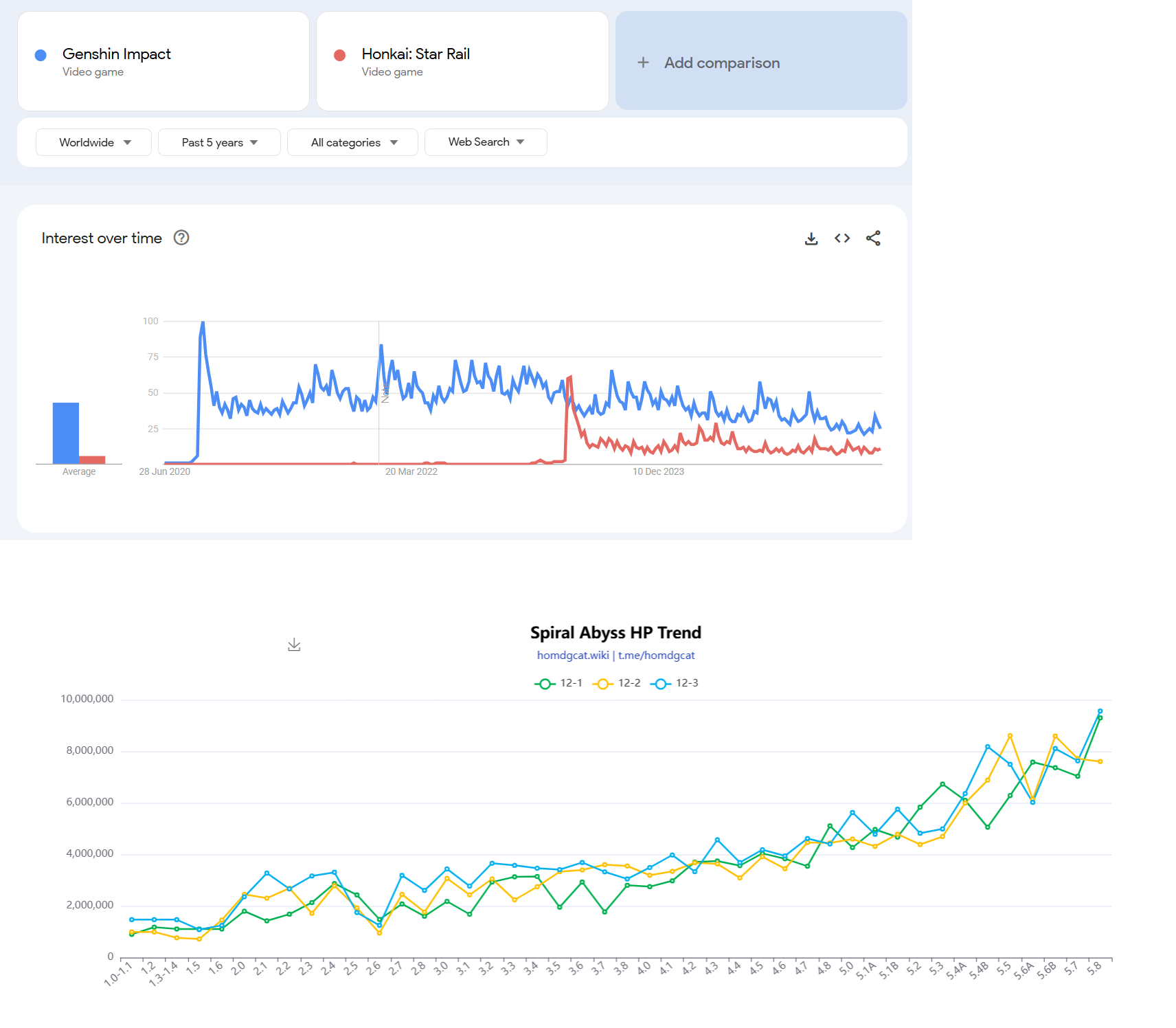Screen dimensions: 1176x1028
Task: Open the t.me/homdgcat link
Action: tap(656, 655)
